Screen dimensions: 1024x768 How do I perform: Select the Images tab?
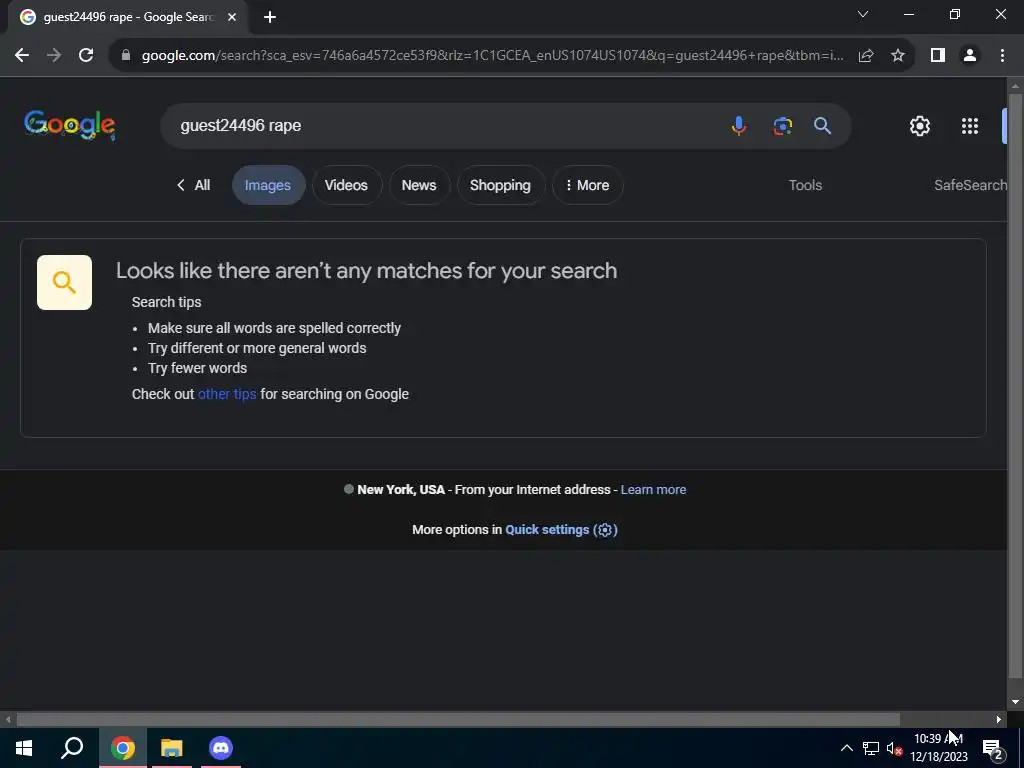[268, 185]
